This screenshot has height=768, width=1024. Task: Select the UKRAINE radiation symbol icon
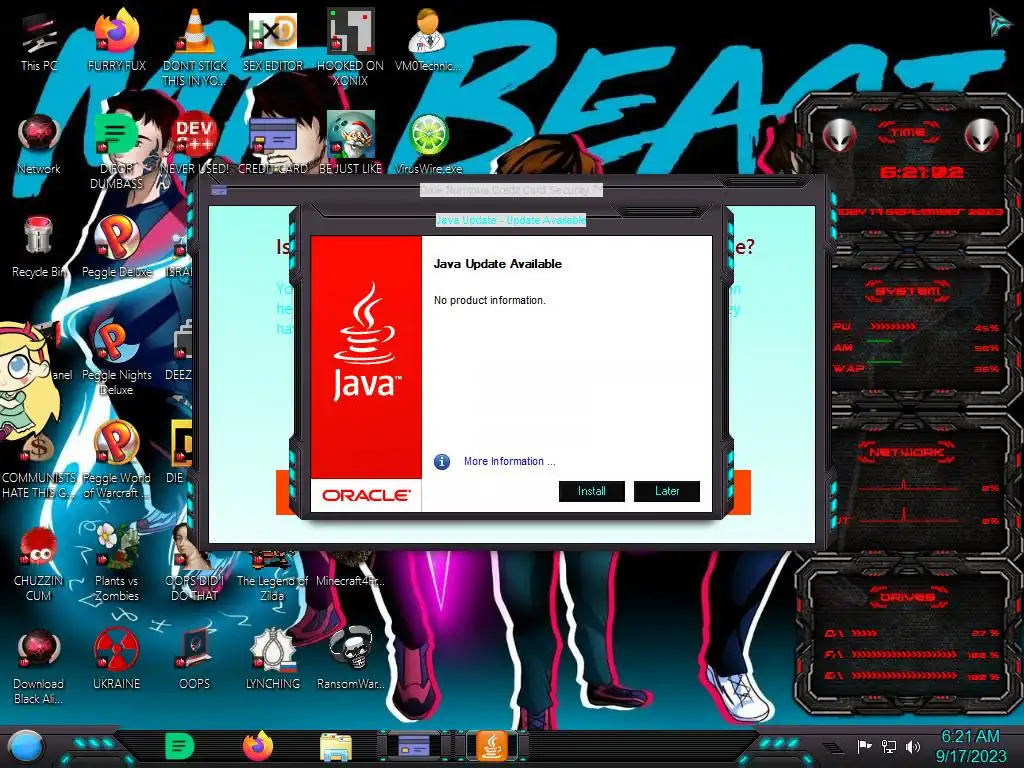[x=117, y=660]
